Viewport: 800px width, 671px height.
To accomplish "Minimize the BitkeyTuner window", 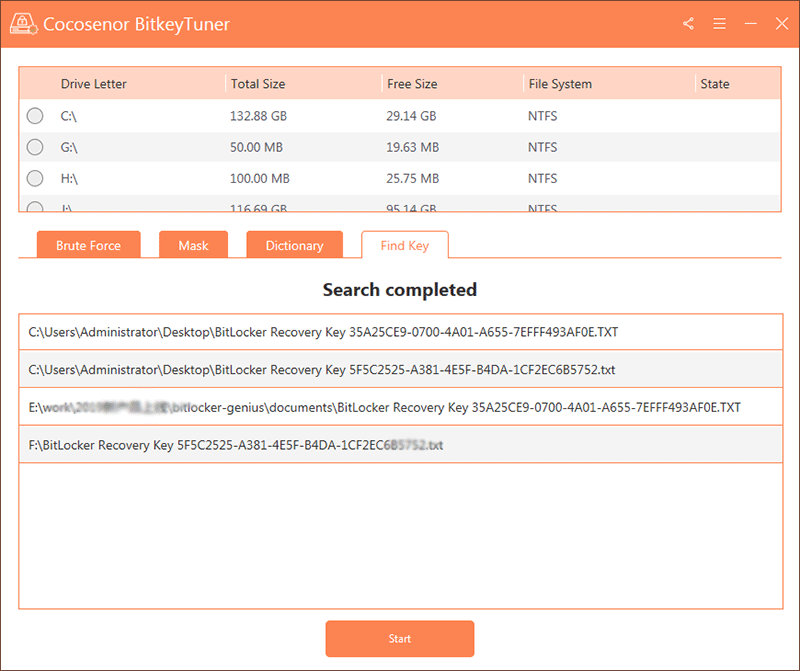I will 751,23.
